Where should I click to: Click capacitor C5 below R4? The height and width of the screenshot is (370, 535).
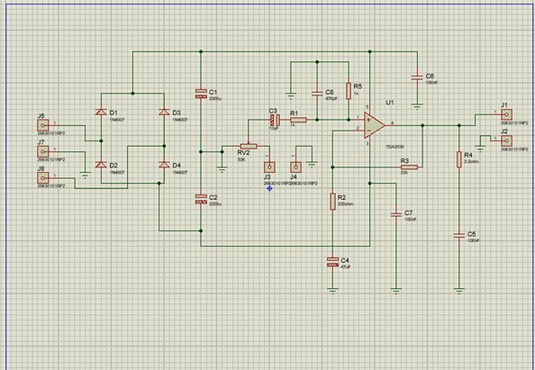point(459,235)
